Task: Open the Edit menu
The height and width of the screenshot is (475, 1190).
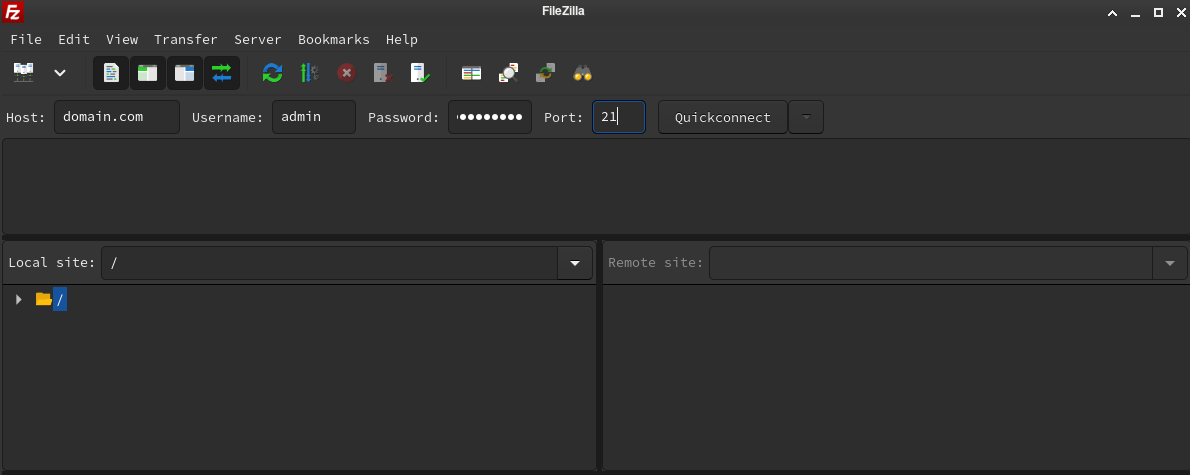Action: click(74, 39)
